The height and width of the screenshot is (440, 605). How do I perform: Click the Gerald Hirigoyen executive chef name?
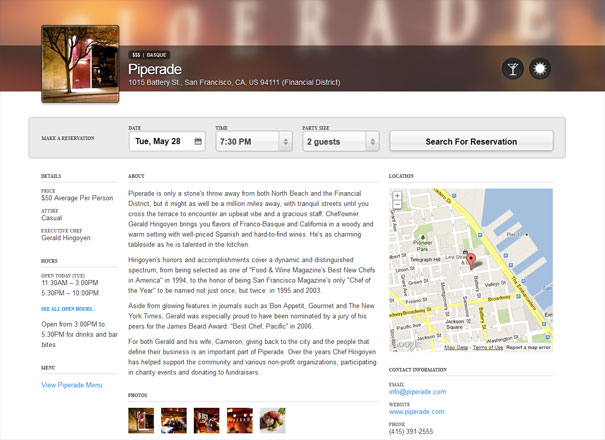coord(66,238)
